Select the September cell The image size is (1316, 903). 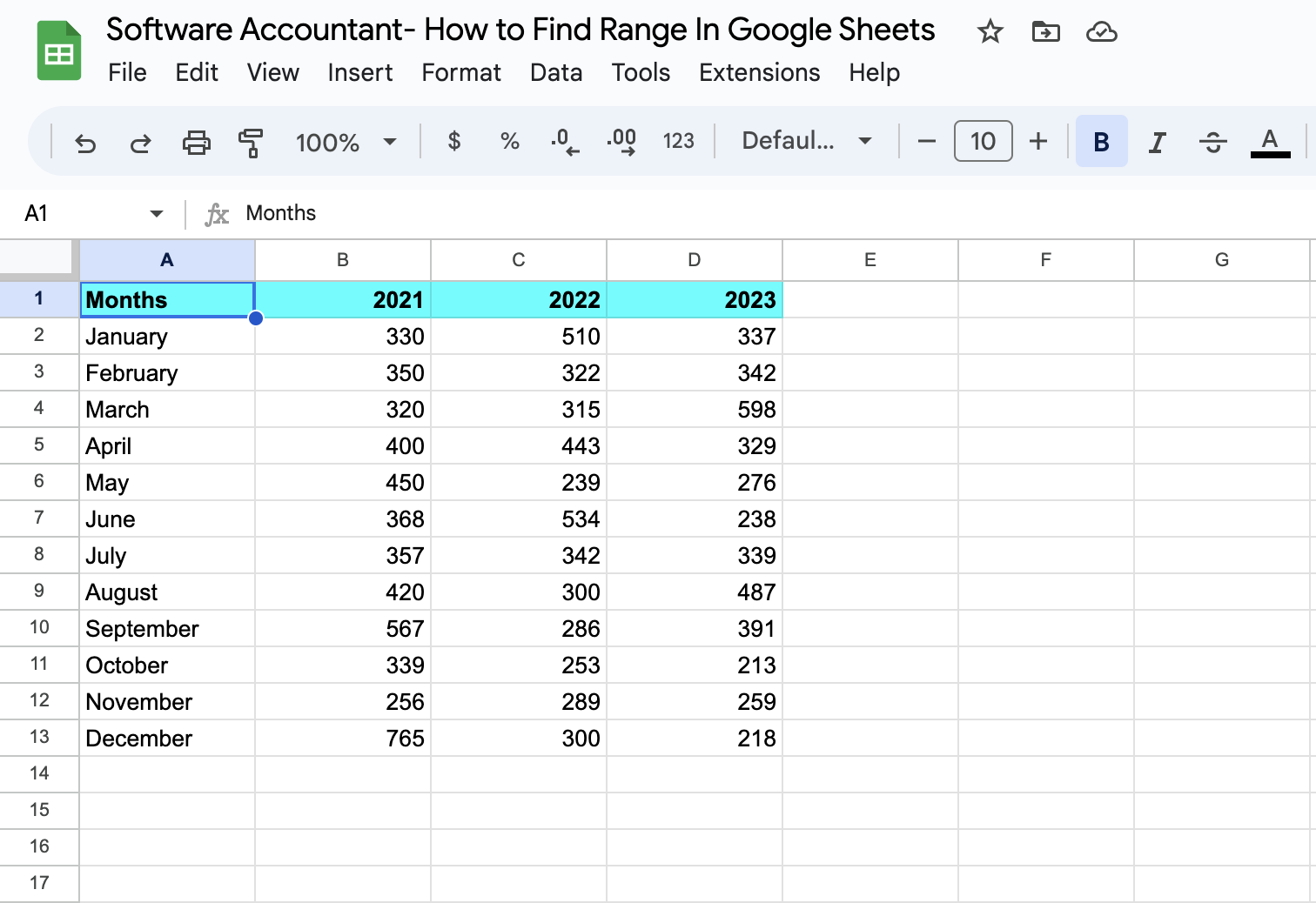167,629
